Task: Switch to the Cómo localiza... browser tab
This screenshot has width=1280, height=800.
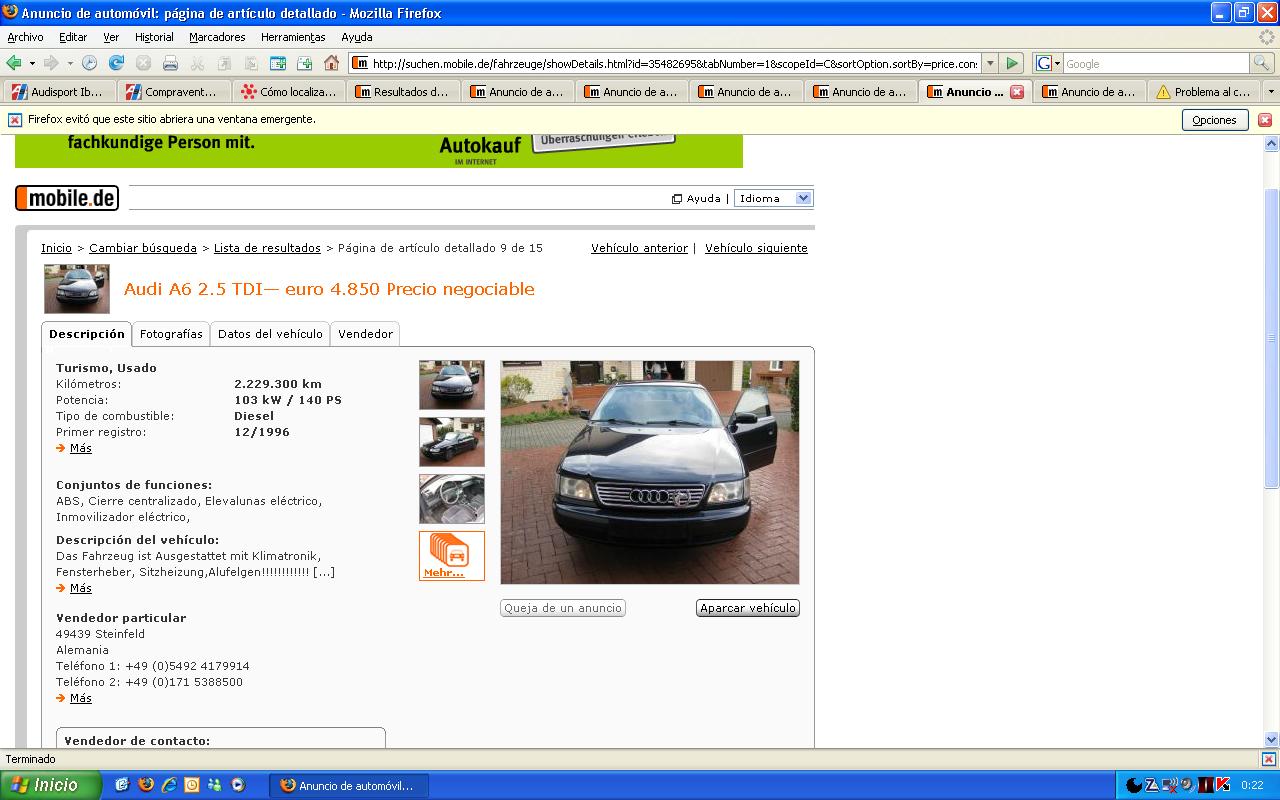Action: (x=289, y=92)
